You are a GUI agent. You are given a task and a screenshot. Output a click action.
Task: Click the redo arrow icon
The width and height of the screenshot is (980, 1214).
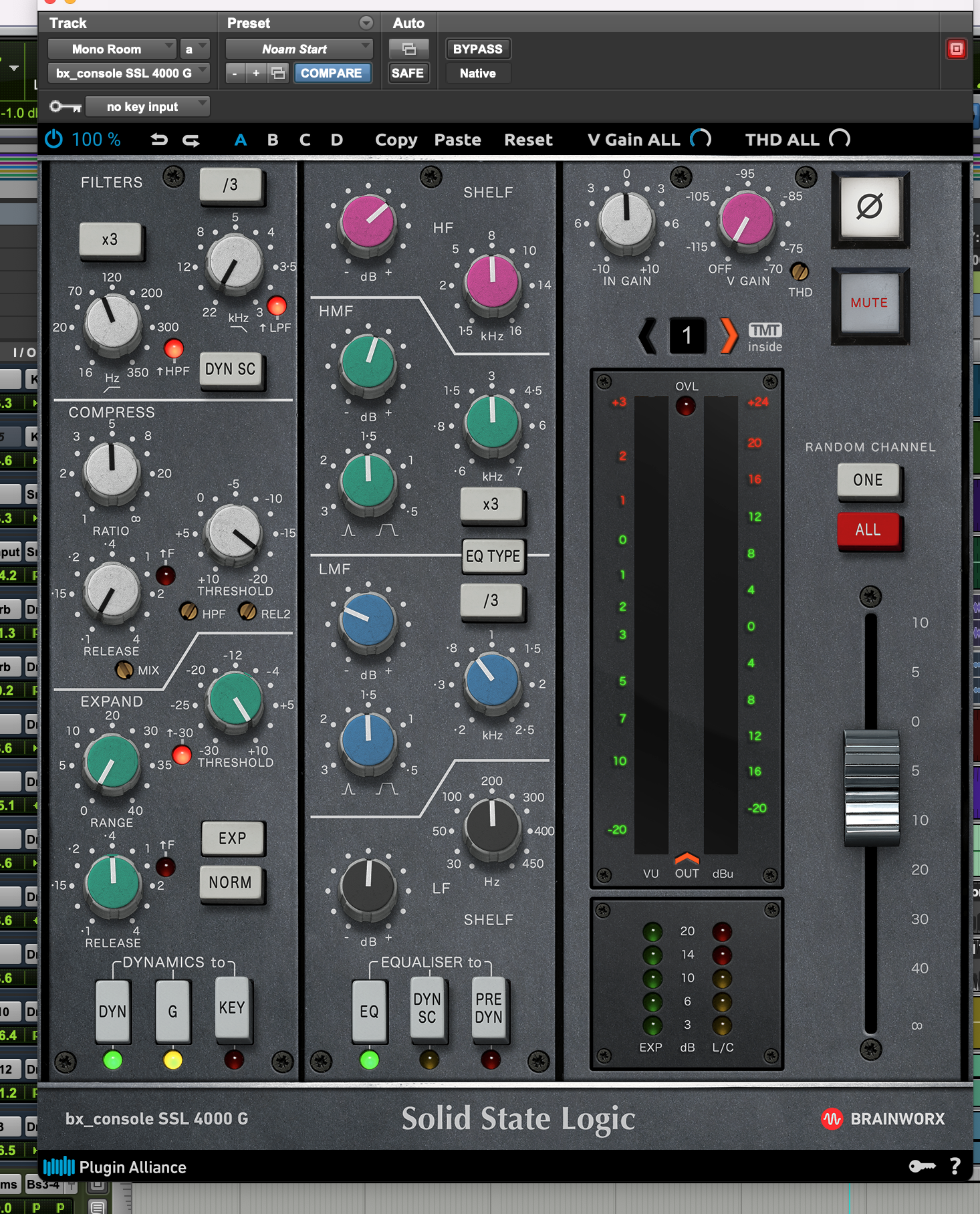click(x=191, y=140)
